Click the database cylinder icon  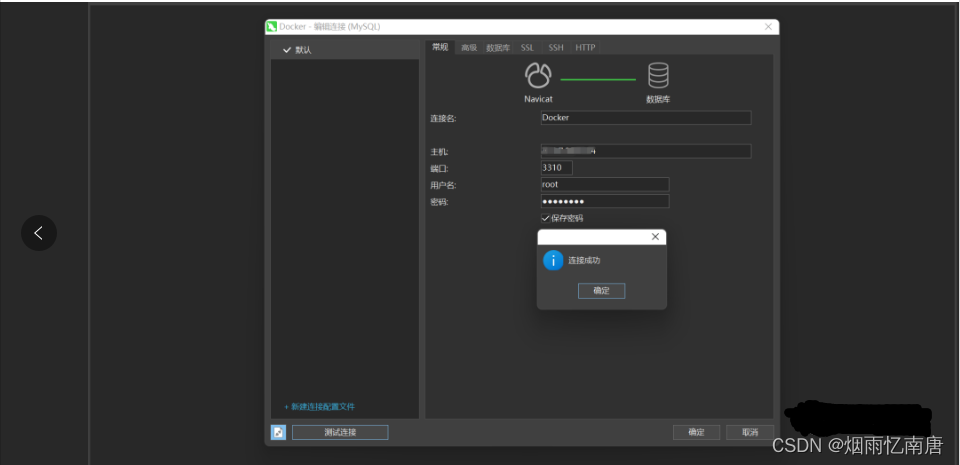658,76
